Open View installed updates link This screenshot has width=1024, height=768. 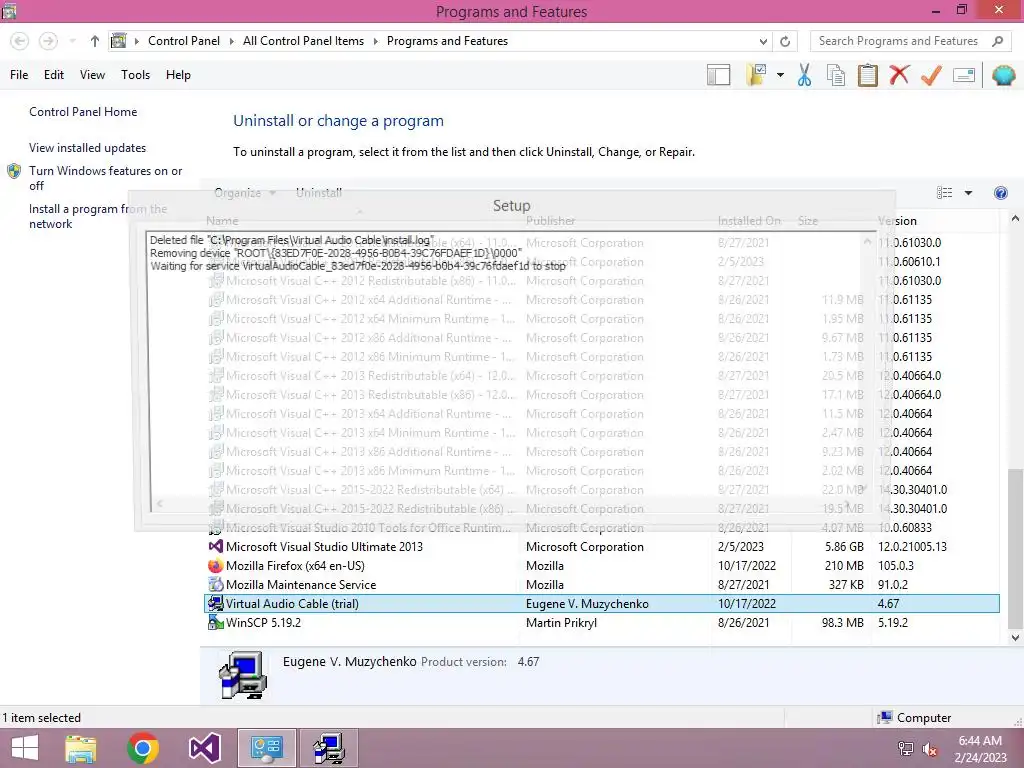pos(88,148)
